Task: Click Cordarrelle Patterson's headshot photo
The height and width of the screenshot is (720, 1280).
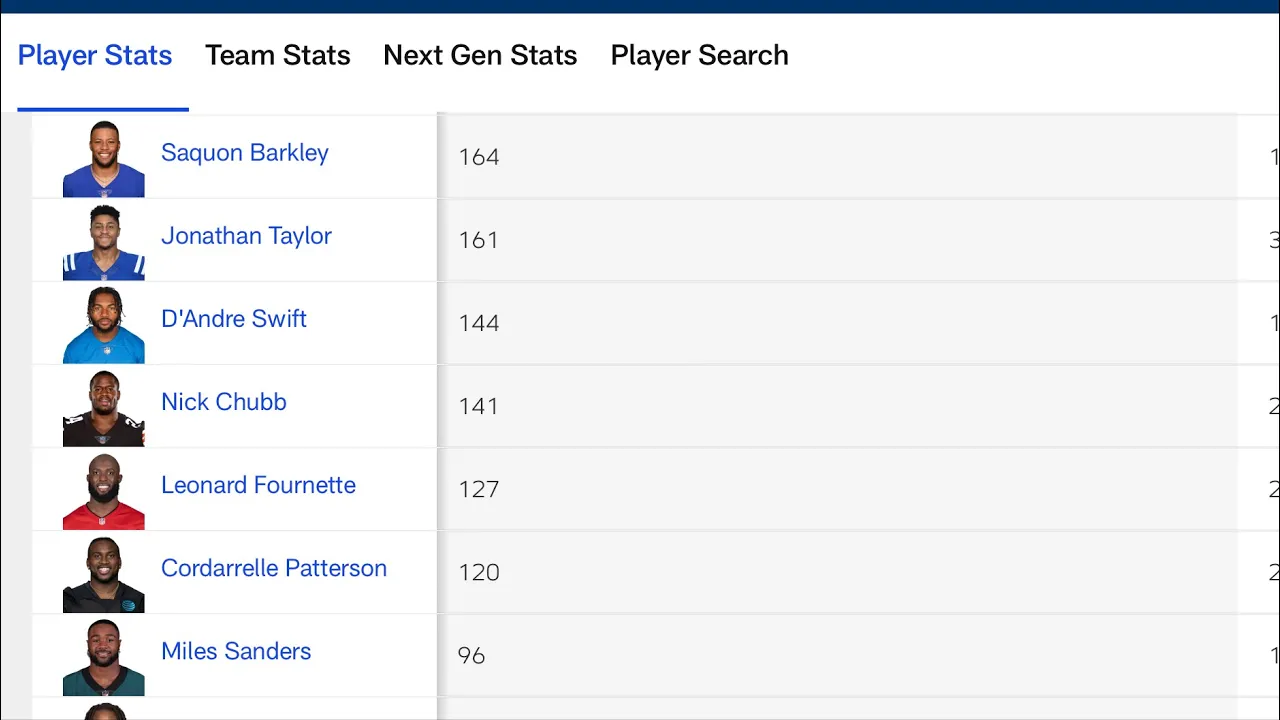Action: tap(104, 573)
